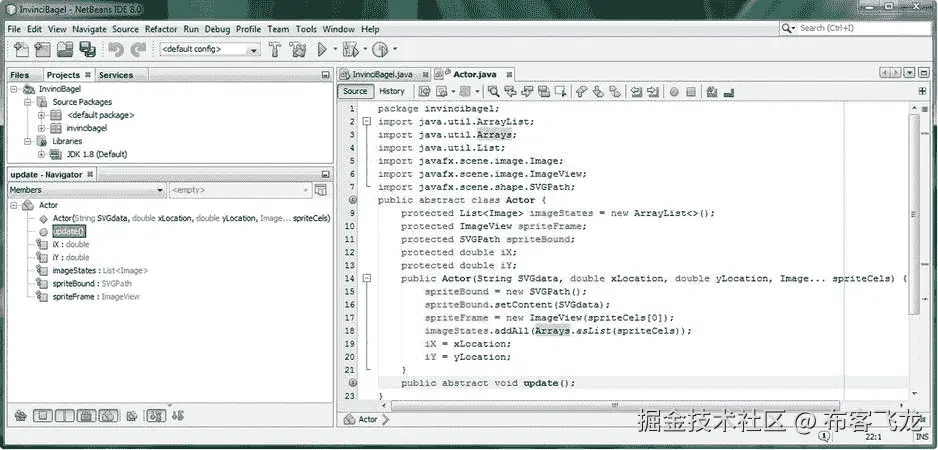Expand the default package node

(41, 115)
